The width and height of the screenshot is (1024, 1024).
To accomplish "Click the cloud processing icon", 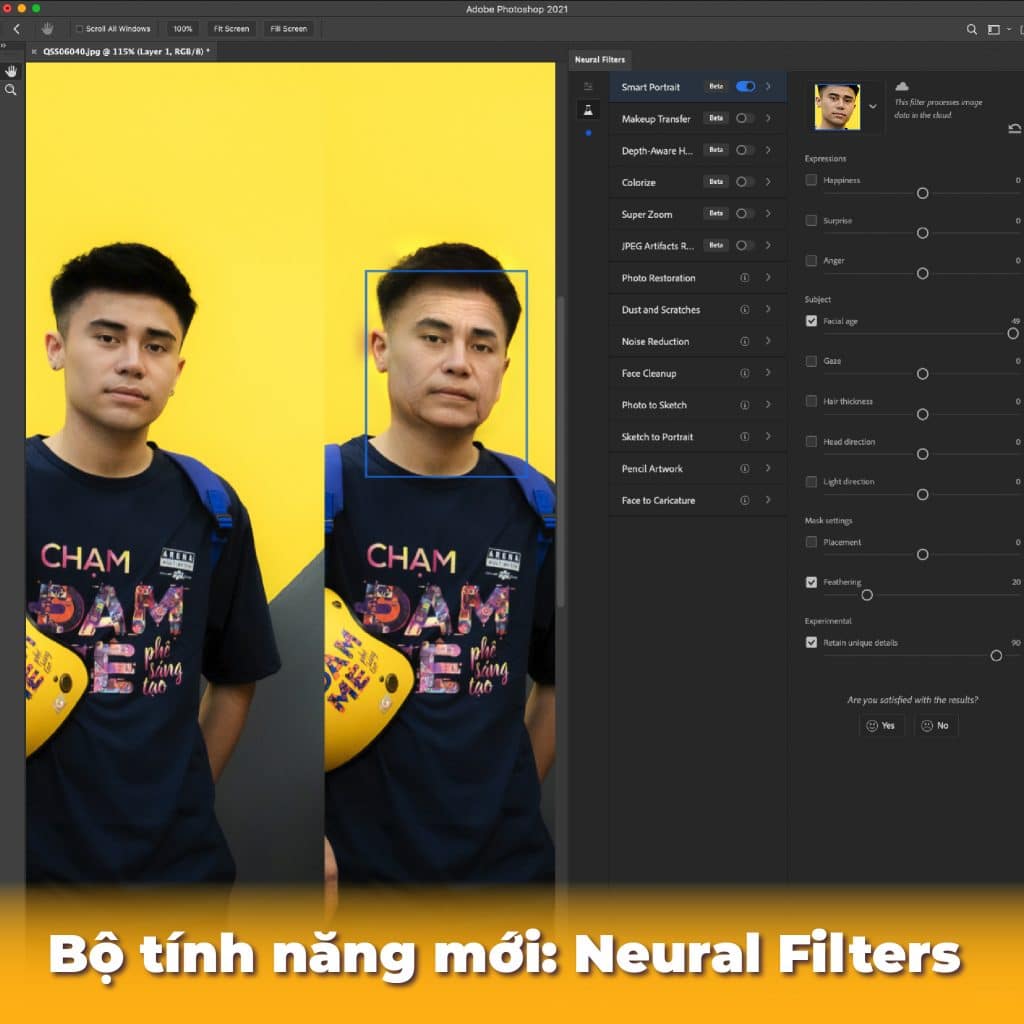I will coord(902,87).
